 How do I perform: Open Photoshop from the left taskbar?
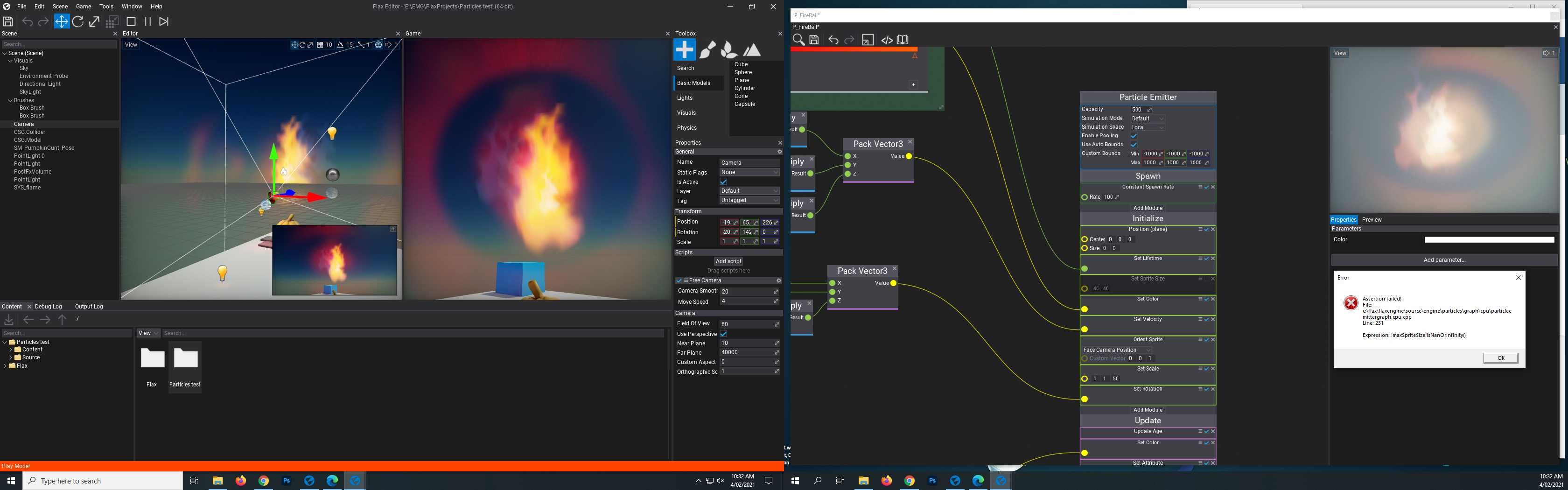(x=287, y=481)
